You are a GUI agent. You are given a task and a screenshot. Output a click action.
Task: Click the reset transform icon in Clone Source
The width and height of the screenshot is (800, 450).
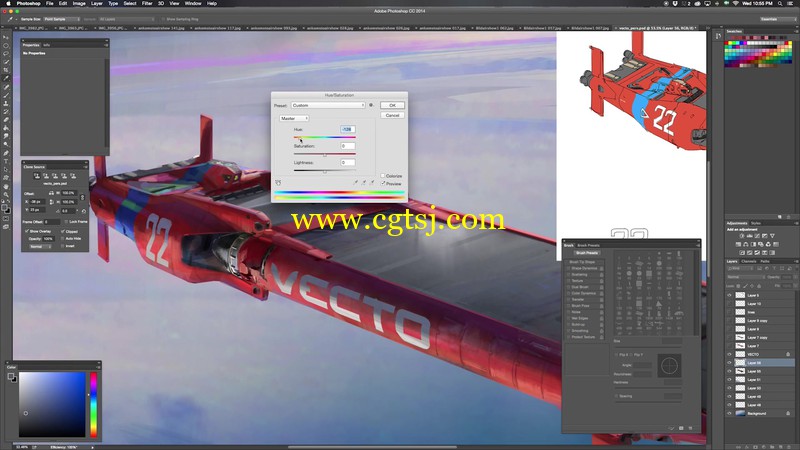coord(84,211)
